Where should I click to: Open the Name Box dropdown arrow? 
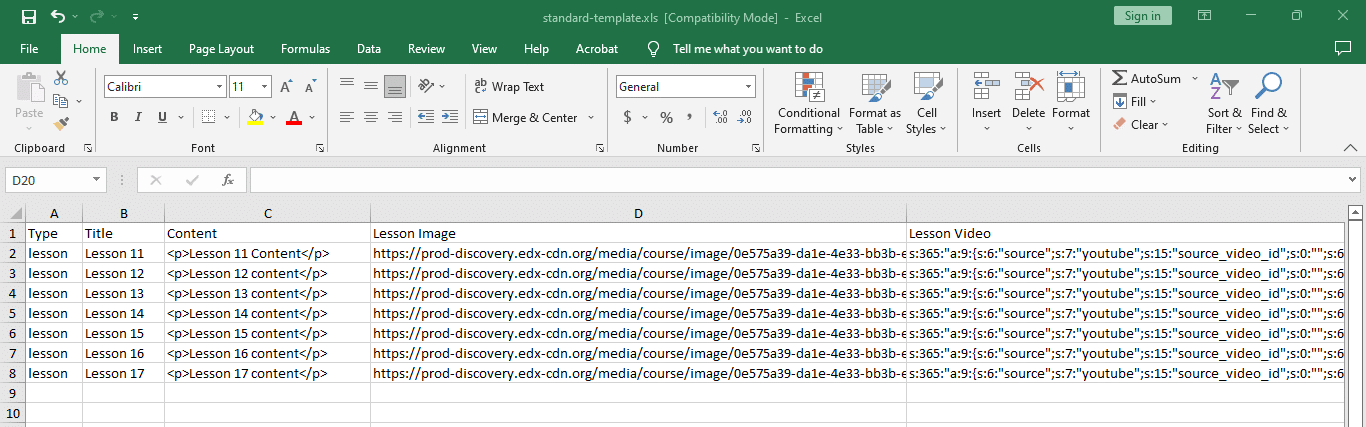click(x=97, y=180)
